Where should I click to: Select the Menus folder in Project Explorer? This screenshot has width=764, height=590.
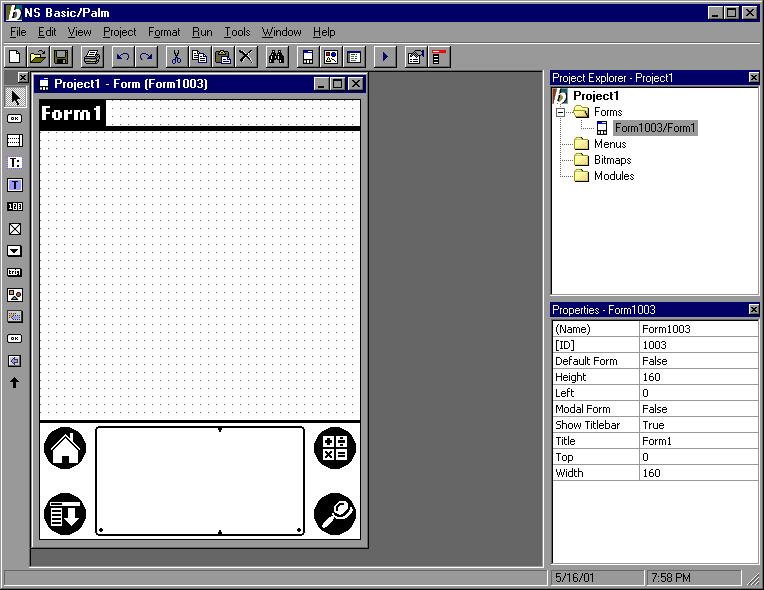point(610,144)
